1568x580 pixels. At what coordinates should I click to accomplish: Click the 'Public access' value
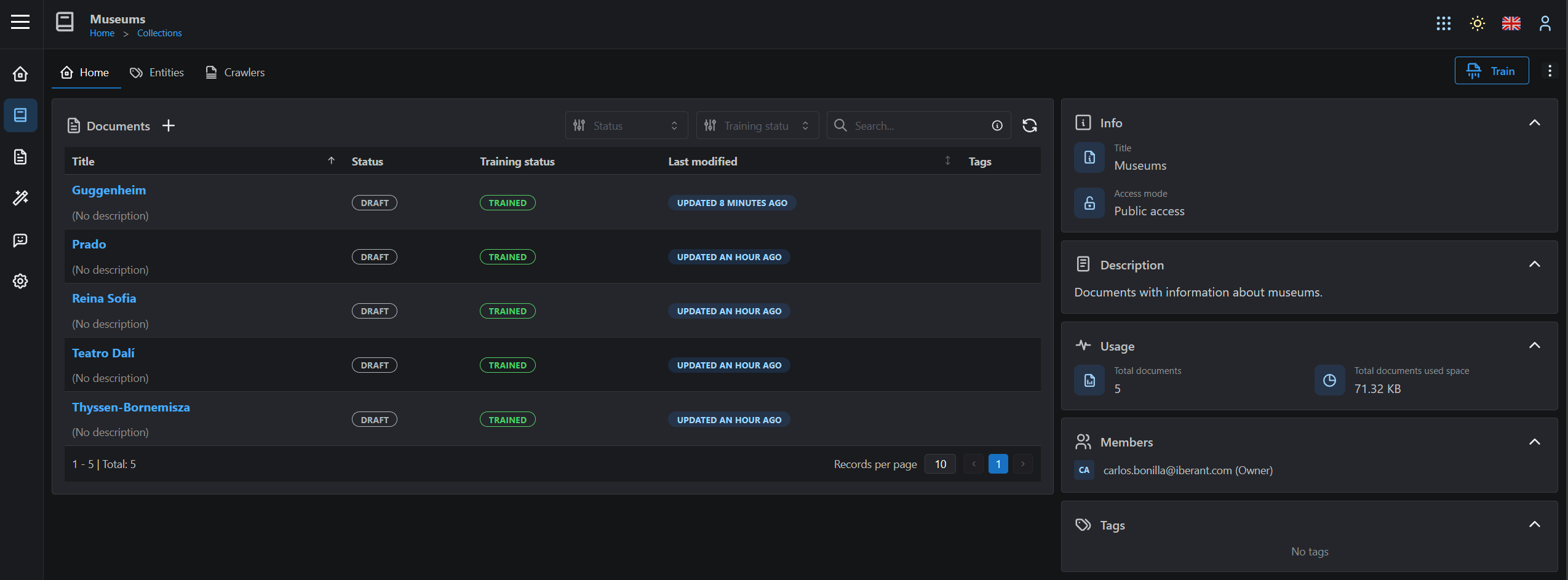coord(1149,211)
